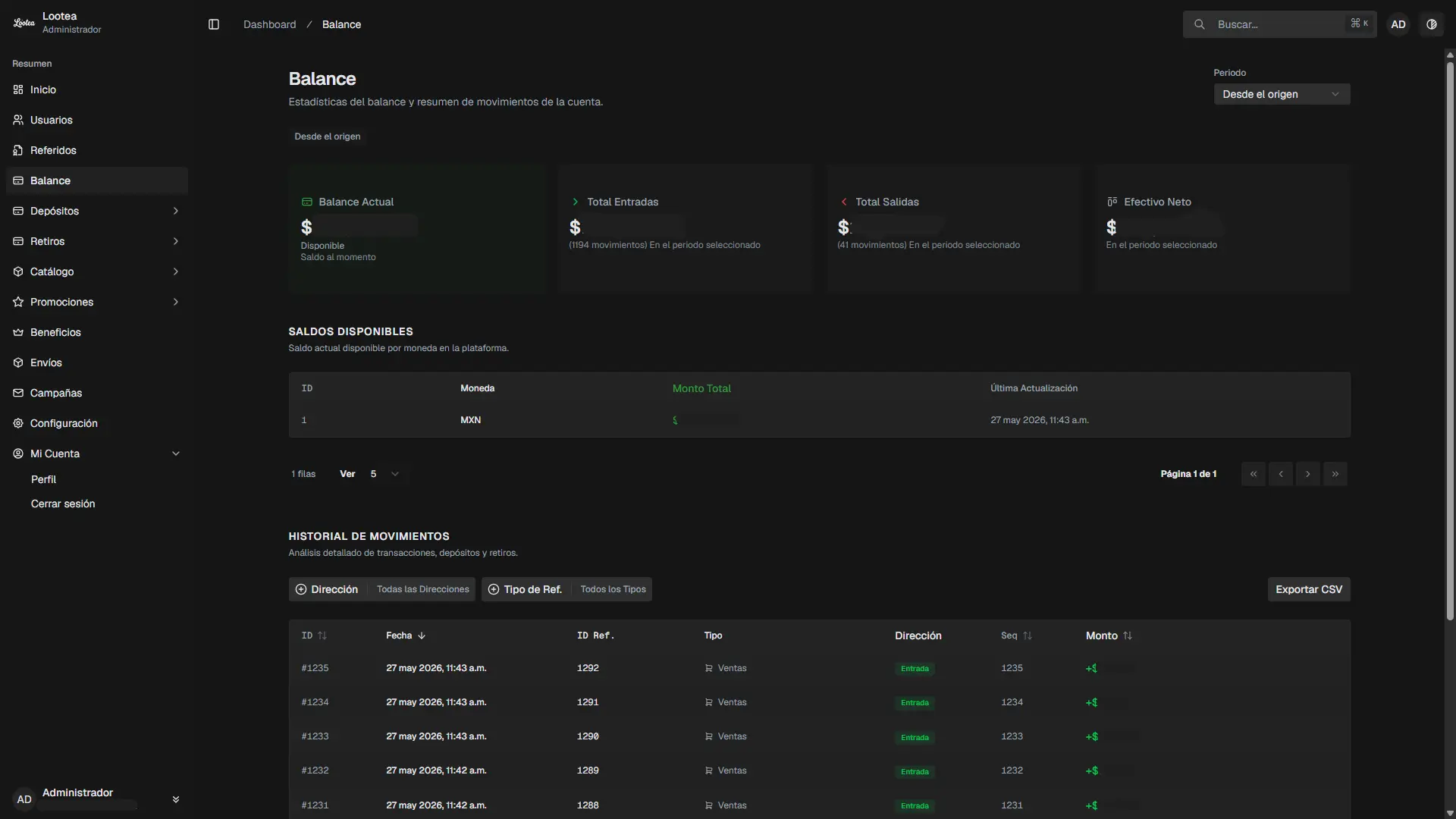Open the Periodo dropdown Desde el origen
Image resolution: width=1456 pixels, height=819 pixels.
1282,94
